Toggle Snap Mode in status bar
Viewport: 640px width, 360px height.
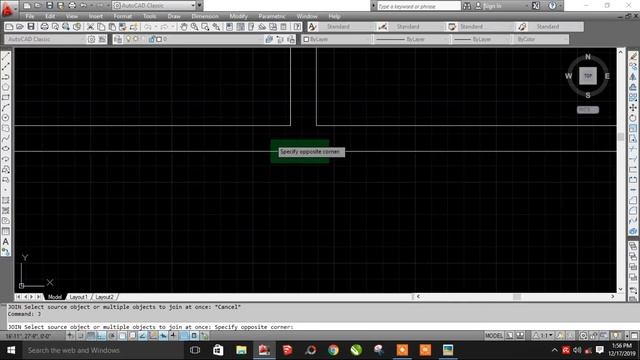point(80,336)
